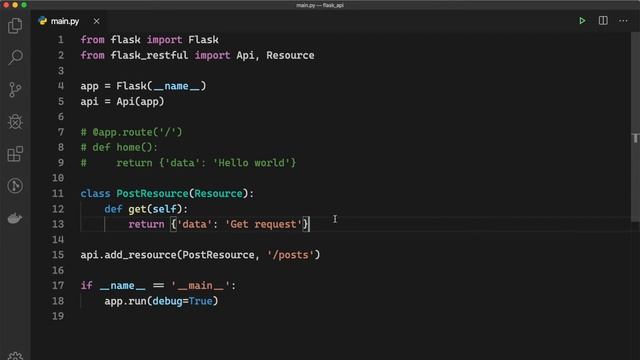The image size is (640, 360).
Task: Click the '__main__' string on line 17
Action: pos(200,286)
